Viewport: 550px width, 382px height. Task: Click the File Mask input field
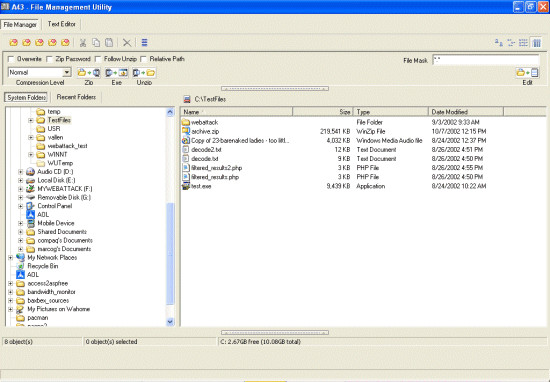click(x=486, y=60)
